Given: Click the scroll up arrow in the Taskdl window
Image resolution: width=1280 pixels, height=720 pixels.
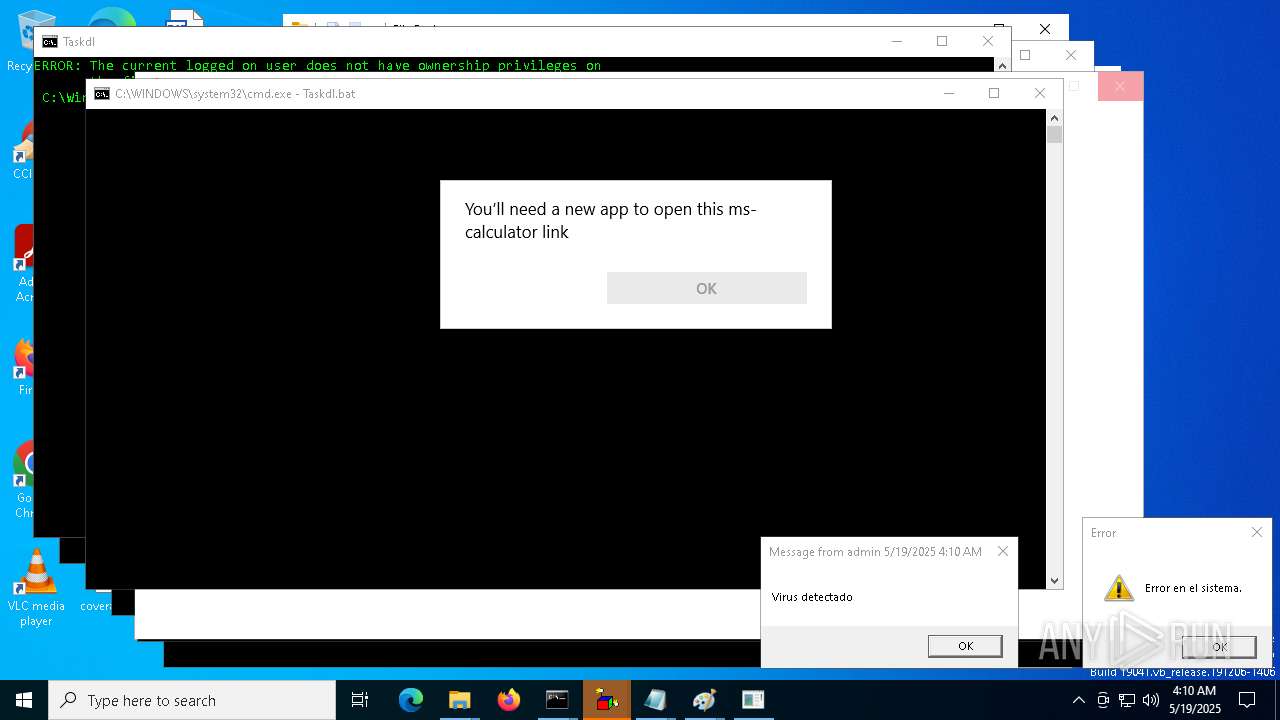Looking at the screenshot, I should [1002, 65].
